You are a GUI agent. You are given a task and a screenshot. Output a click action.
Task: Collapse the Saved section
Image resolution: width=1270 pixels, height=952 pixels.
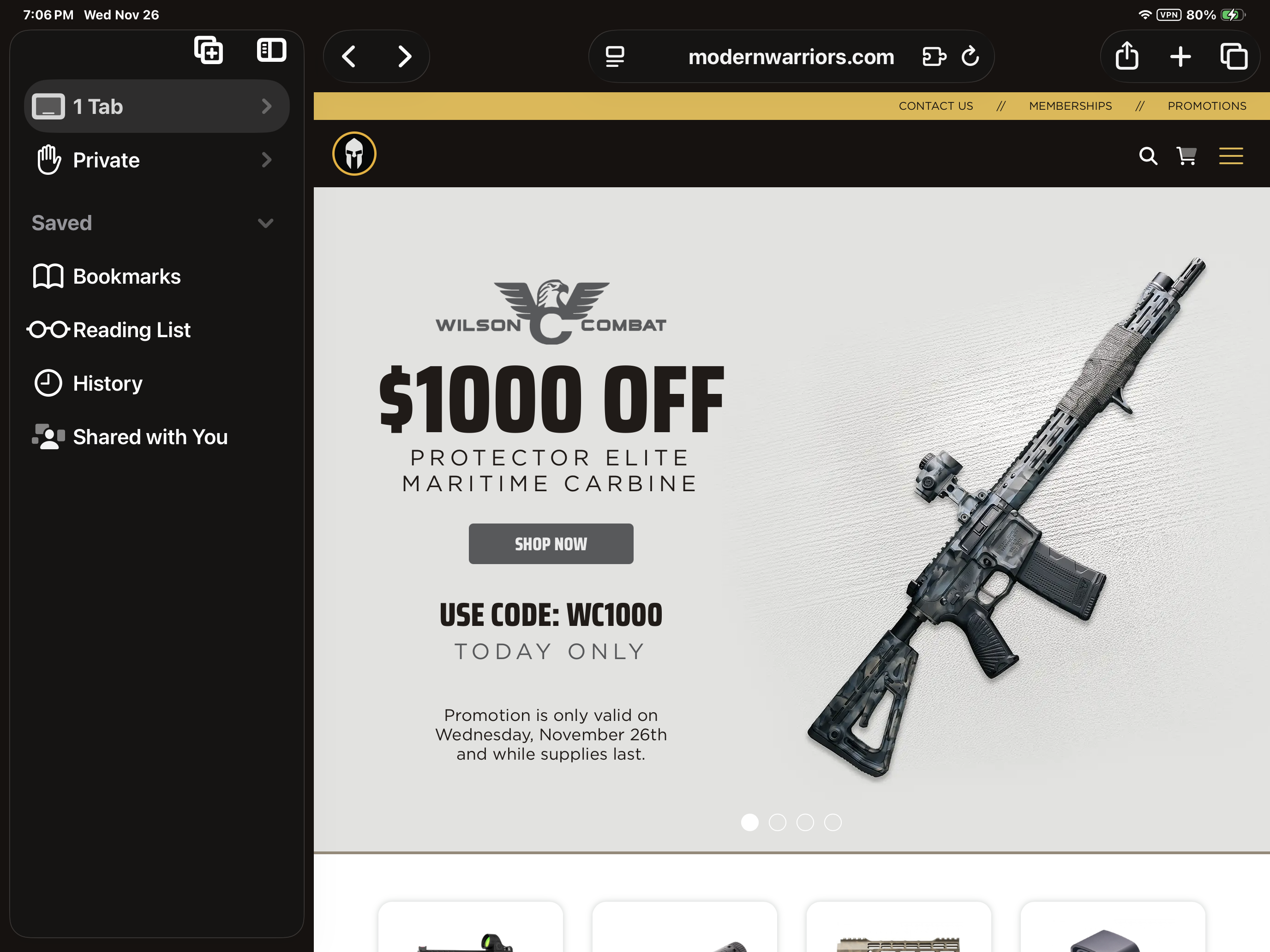click(x=265, y=223)
